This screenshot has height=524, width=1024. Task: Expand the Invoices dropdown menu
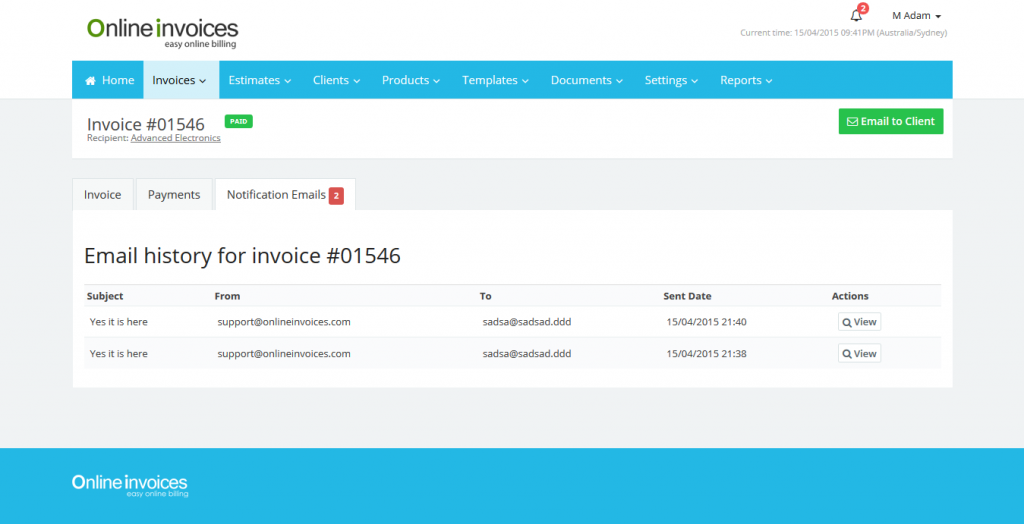(180, 80)
